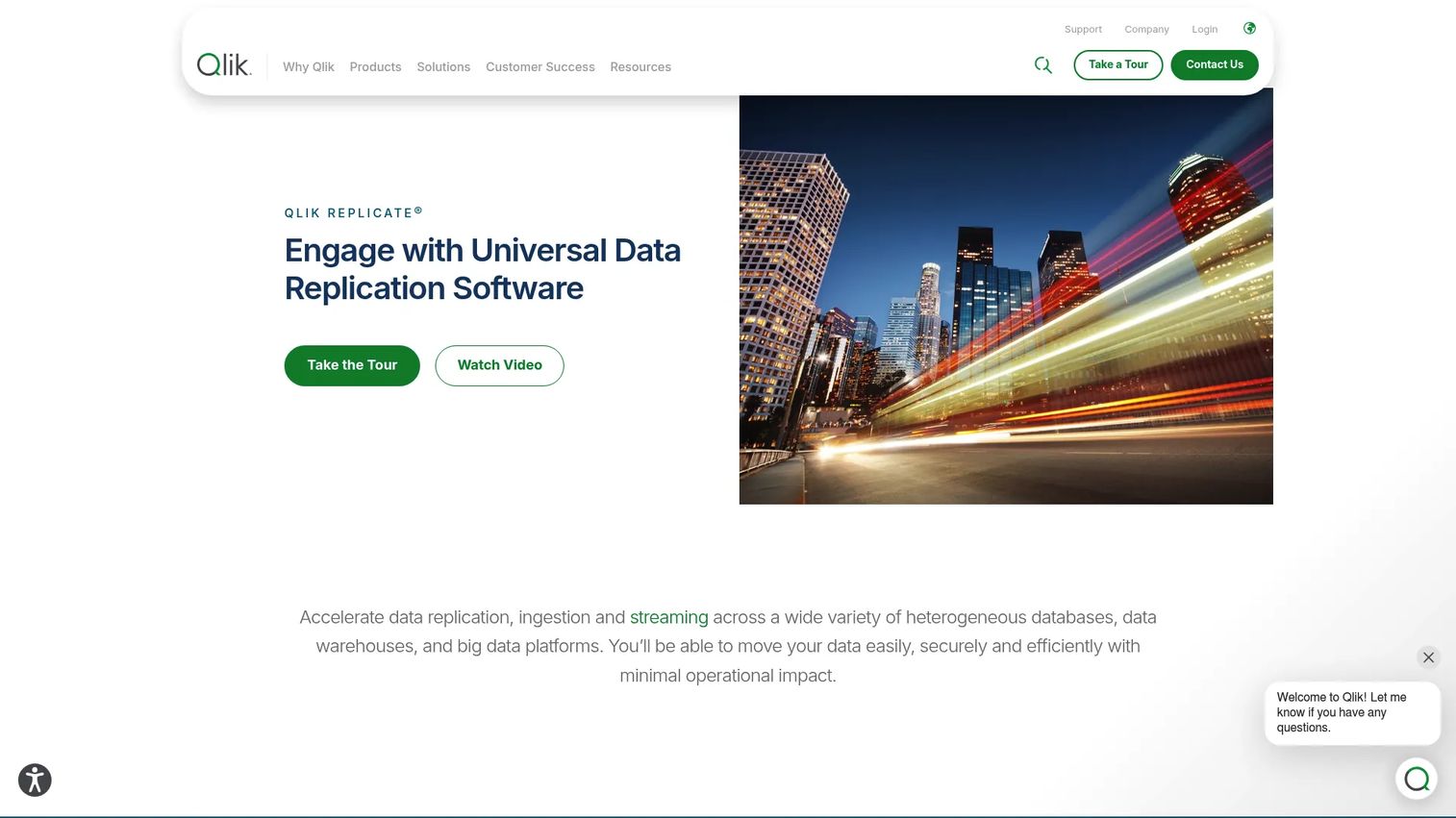The width and height of the screenshot is (1456, 818).
Task: Dismiss the Welcome to Qlik chat message
Action: [1428, 657]
